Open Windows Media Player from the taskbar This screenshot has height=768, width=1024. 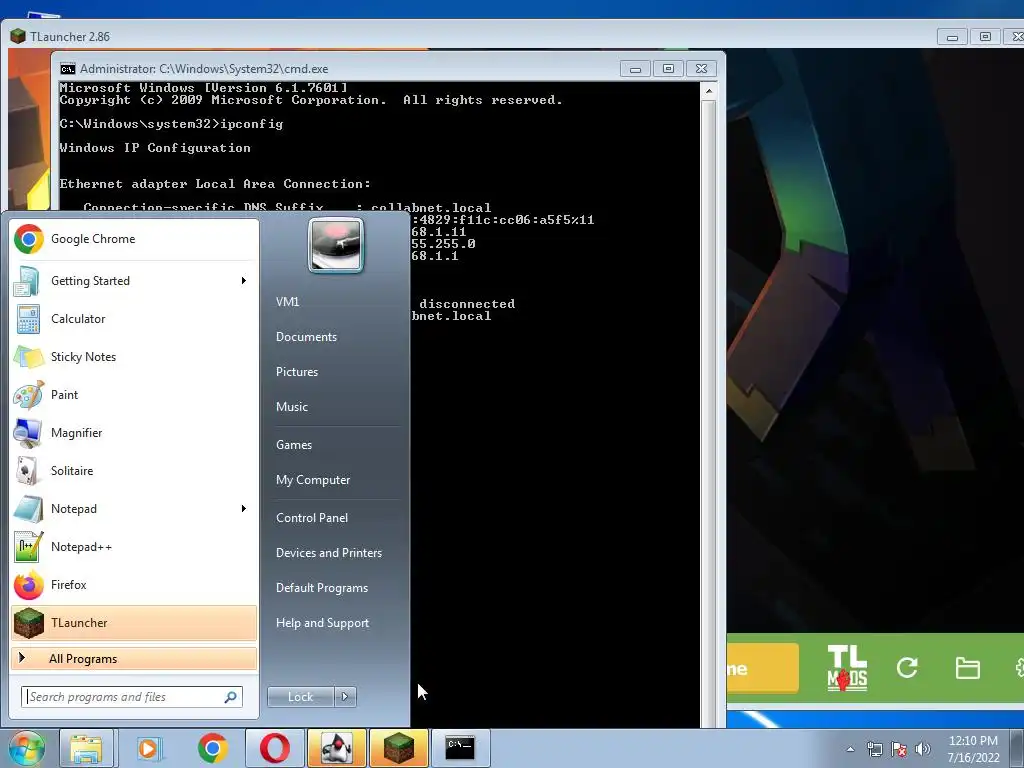coord(149,748)
